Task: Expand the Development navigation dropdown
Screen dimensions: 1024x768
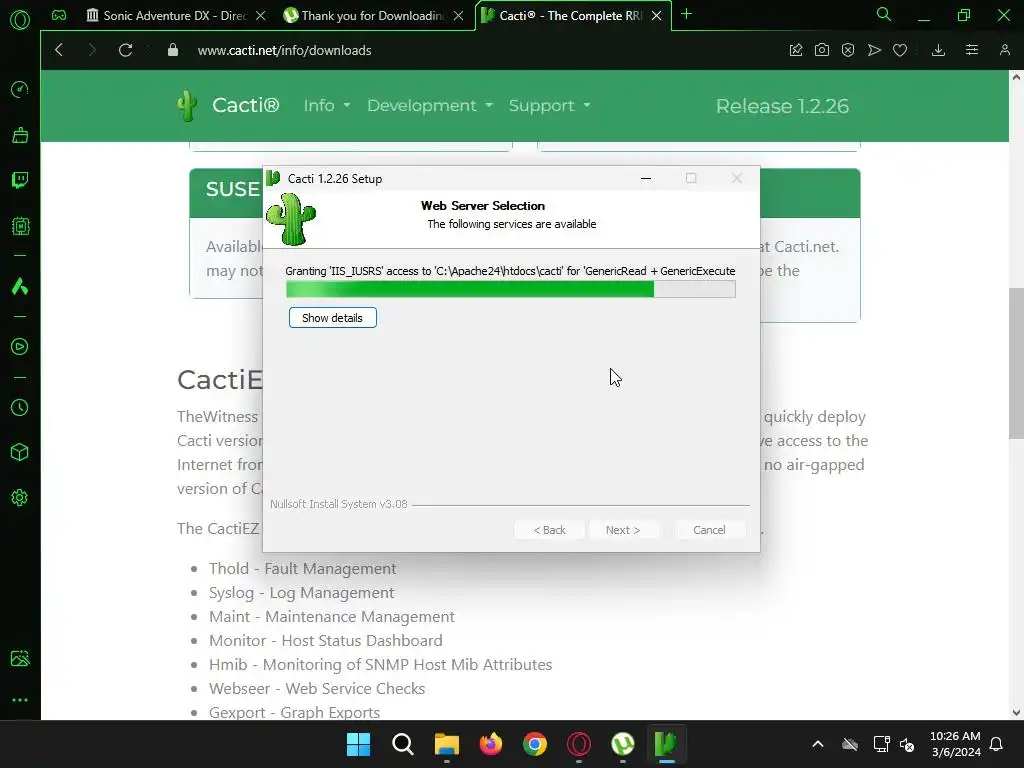Action: [430, 105]
